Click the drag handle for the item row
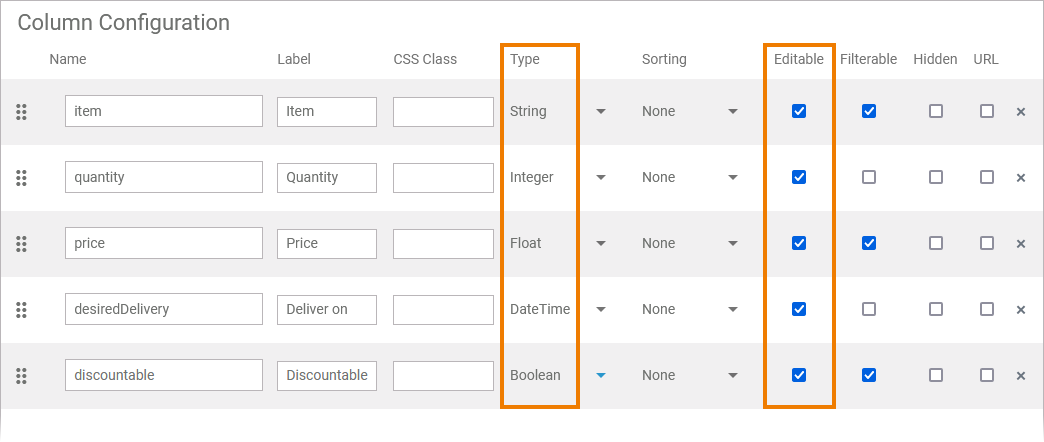The width and height of the screenshot is (1044, 442). [21, 112]
